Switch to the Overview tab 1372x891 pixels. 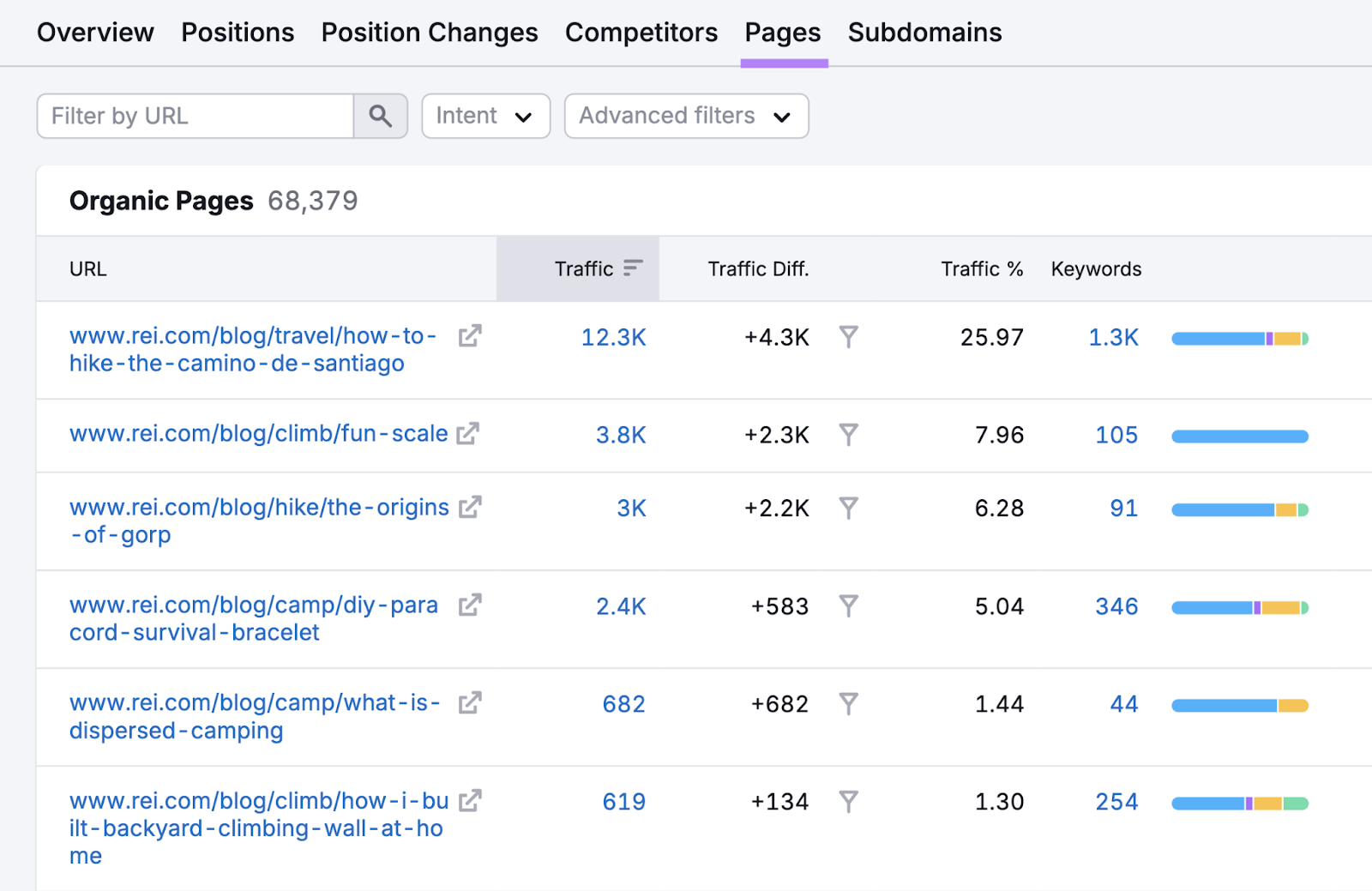95,33
